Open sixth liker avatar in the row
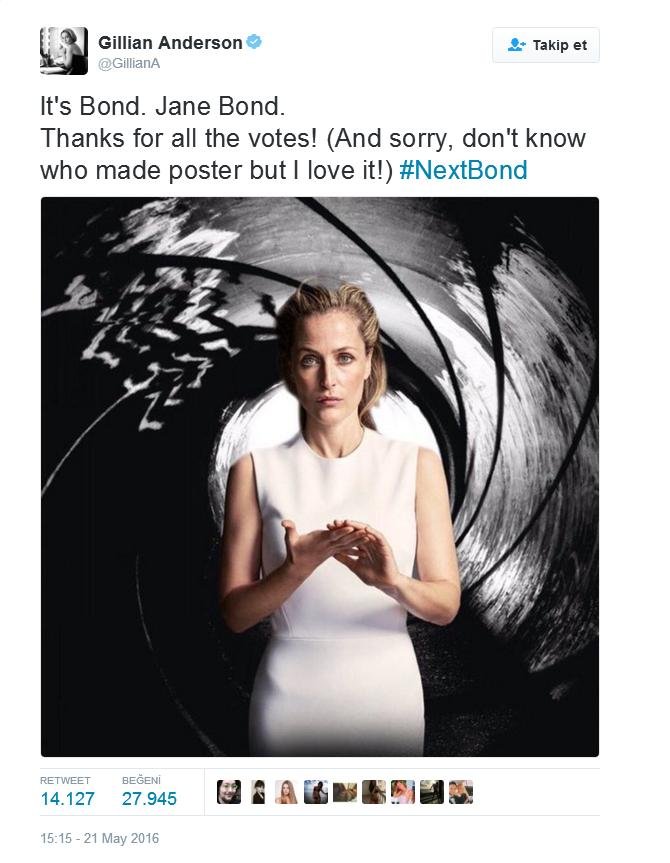This screenshot has height=863, width=670. click(374, 792)
